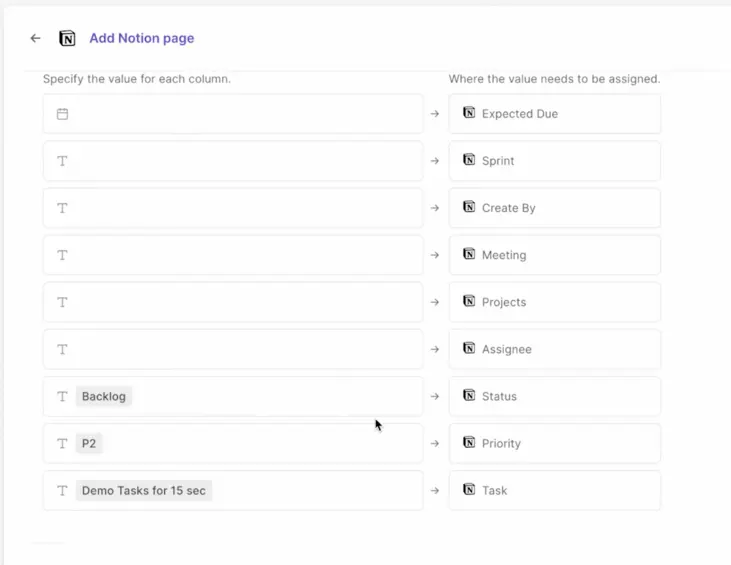This screenshot has height=565, width=731.
Task: Open the Status target column field
Action: [x=555, y=396]
